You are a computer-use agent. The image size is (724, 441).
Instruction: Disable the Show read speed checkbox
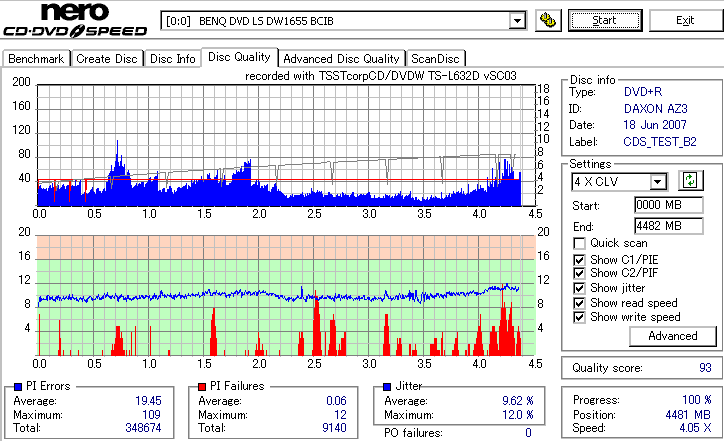579,303
